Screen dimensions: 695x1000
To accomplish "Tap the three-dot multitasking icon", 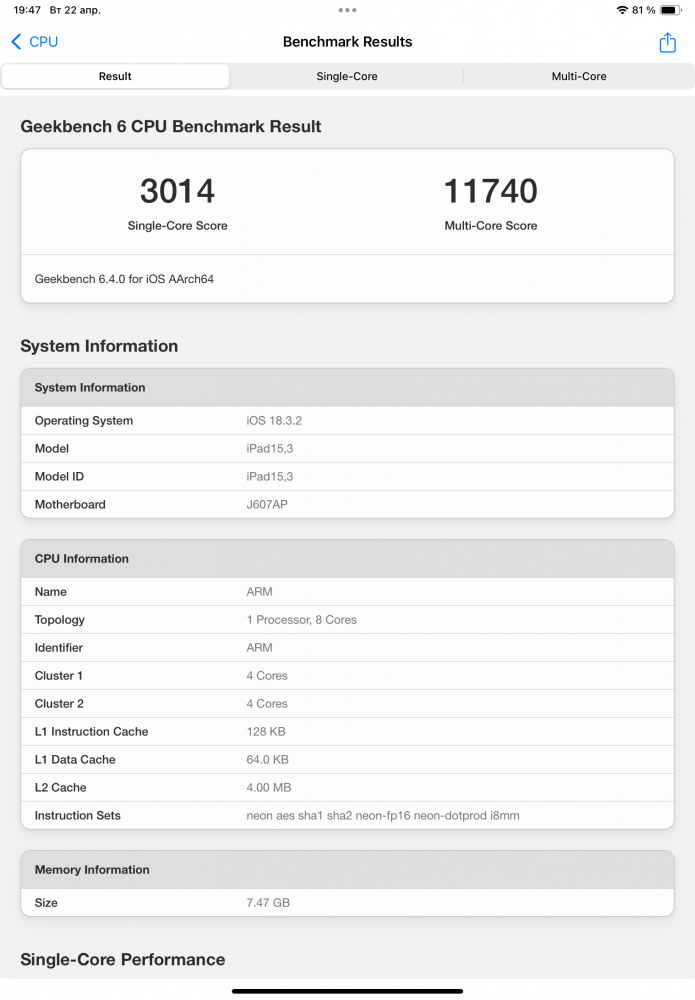I will (x=347, y=10).
